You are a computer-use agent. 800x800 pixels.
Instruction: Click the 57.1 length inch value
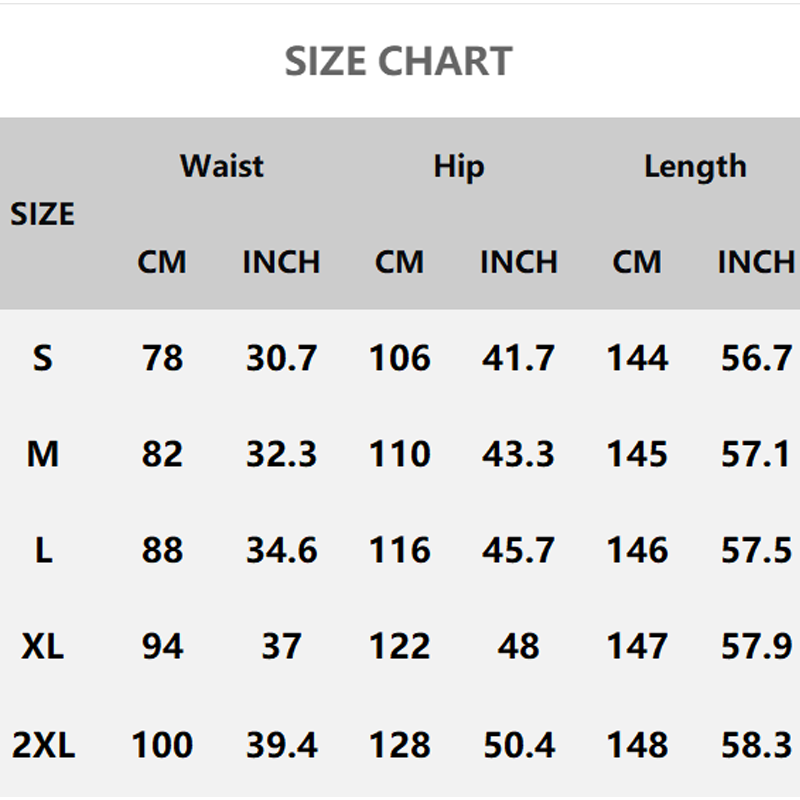(756, 454)
